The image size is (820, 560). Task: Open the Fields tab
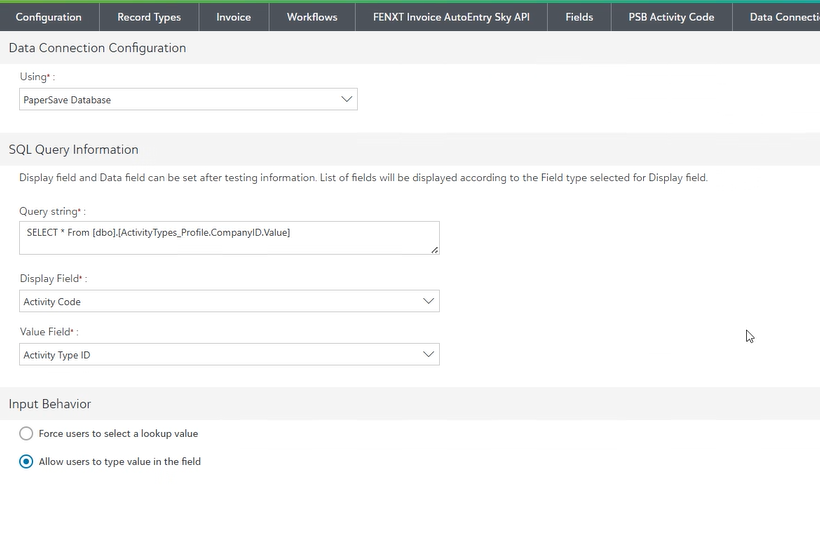tap(579, 17)
